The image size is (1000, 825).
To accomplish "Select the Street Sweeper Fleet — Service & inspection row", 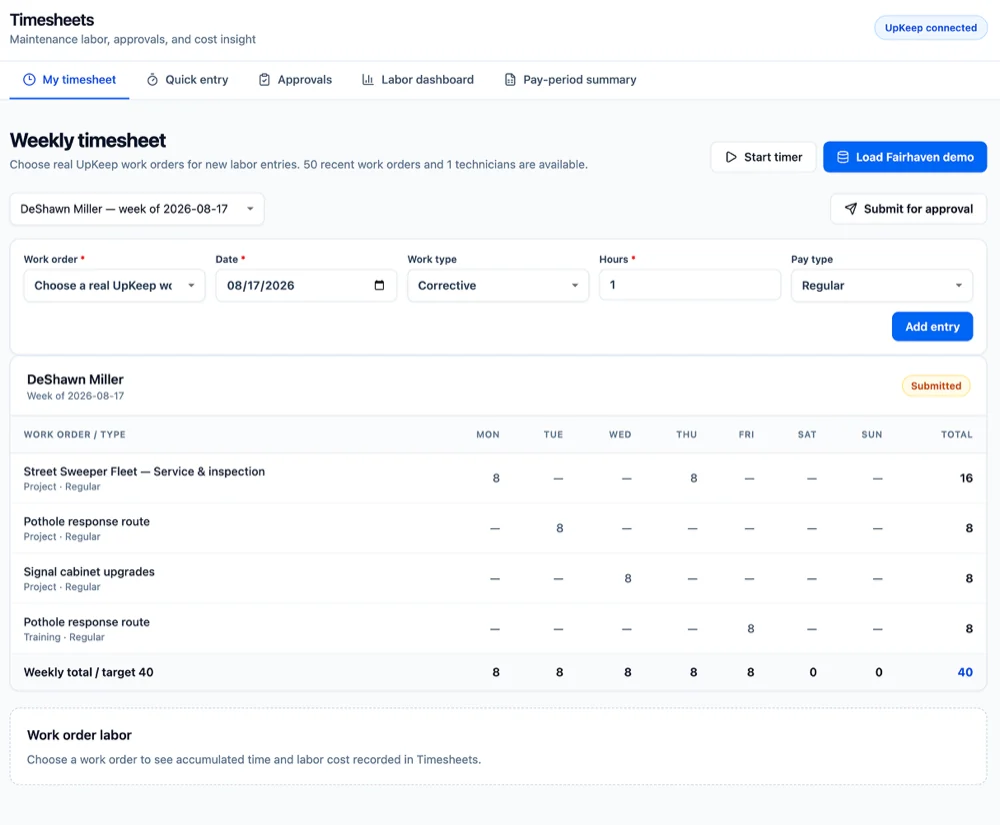I will click(498, 478).
